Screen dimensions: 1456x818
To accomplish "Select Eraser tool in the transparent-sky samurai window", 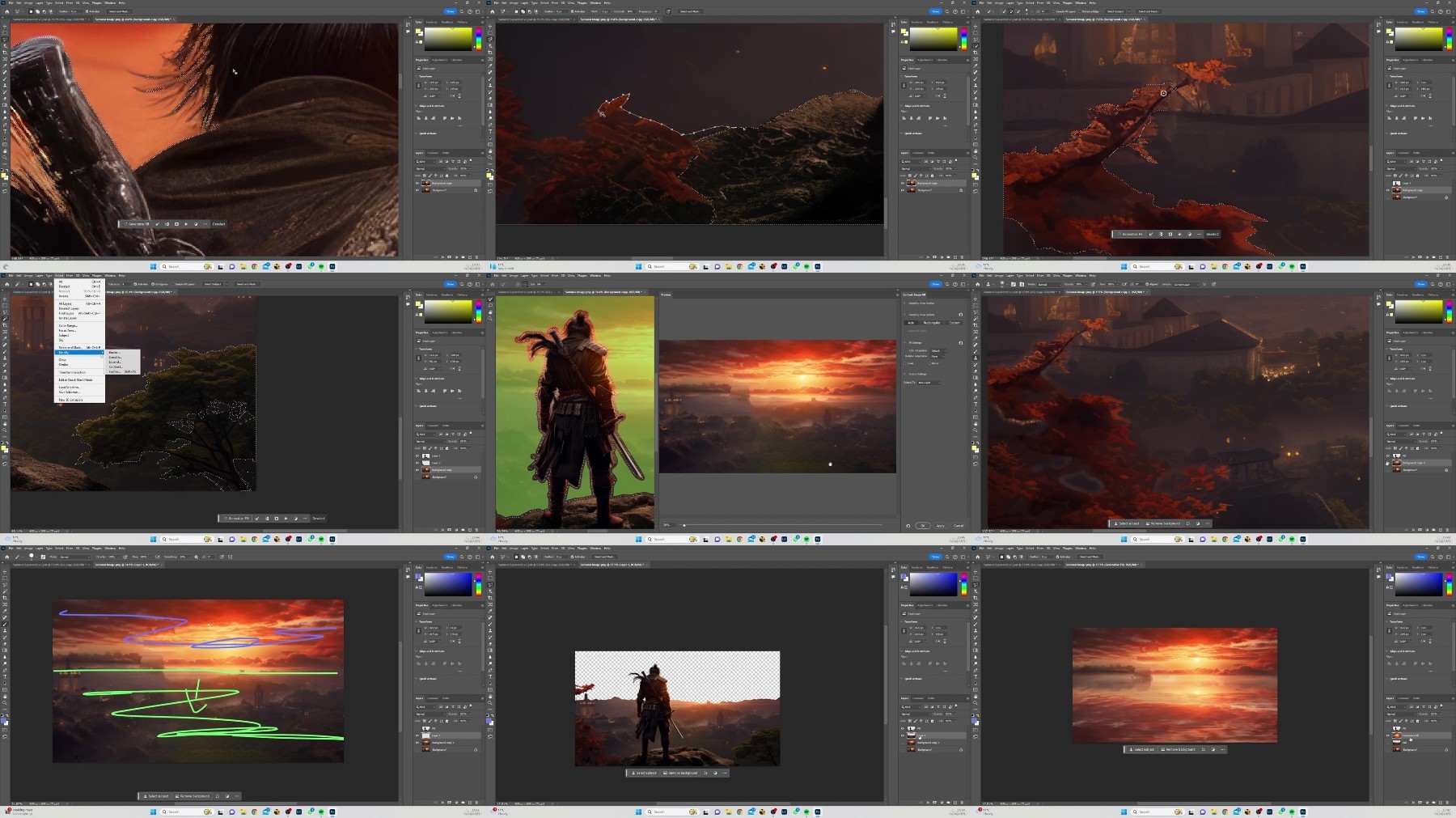I will coord(490,644).
